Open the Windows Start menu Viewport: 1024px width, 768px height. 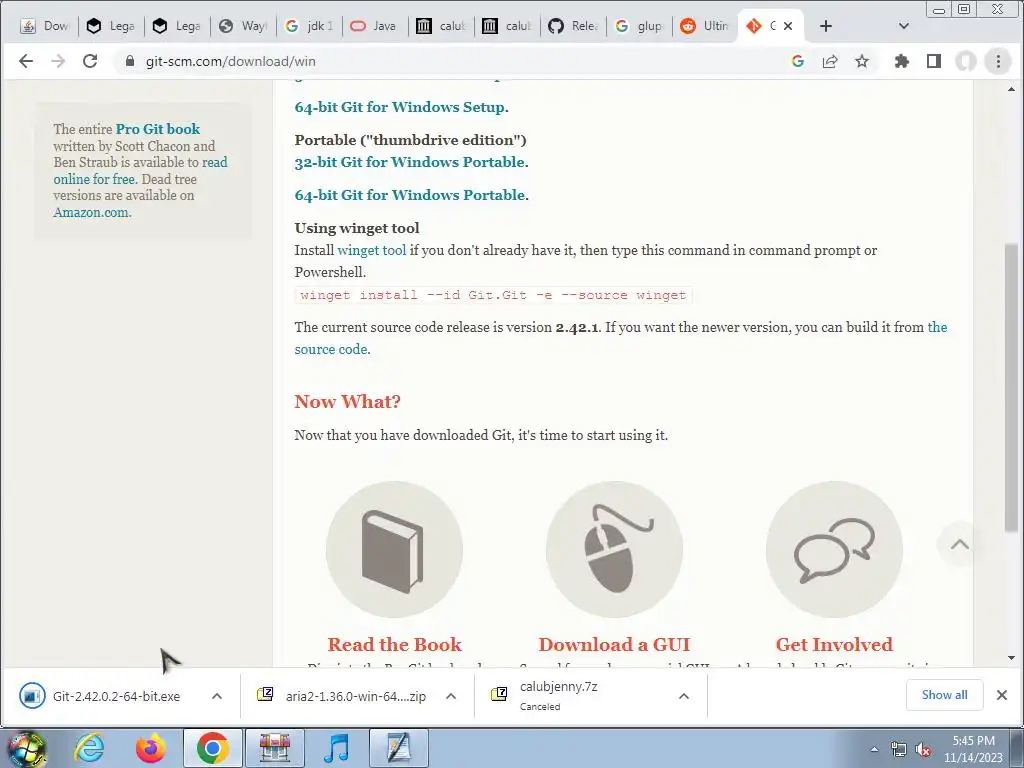(26, 748)
